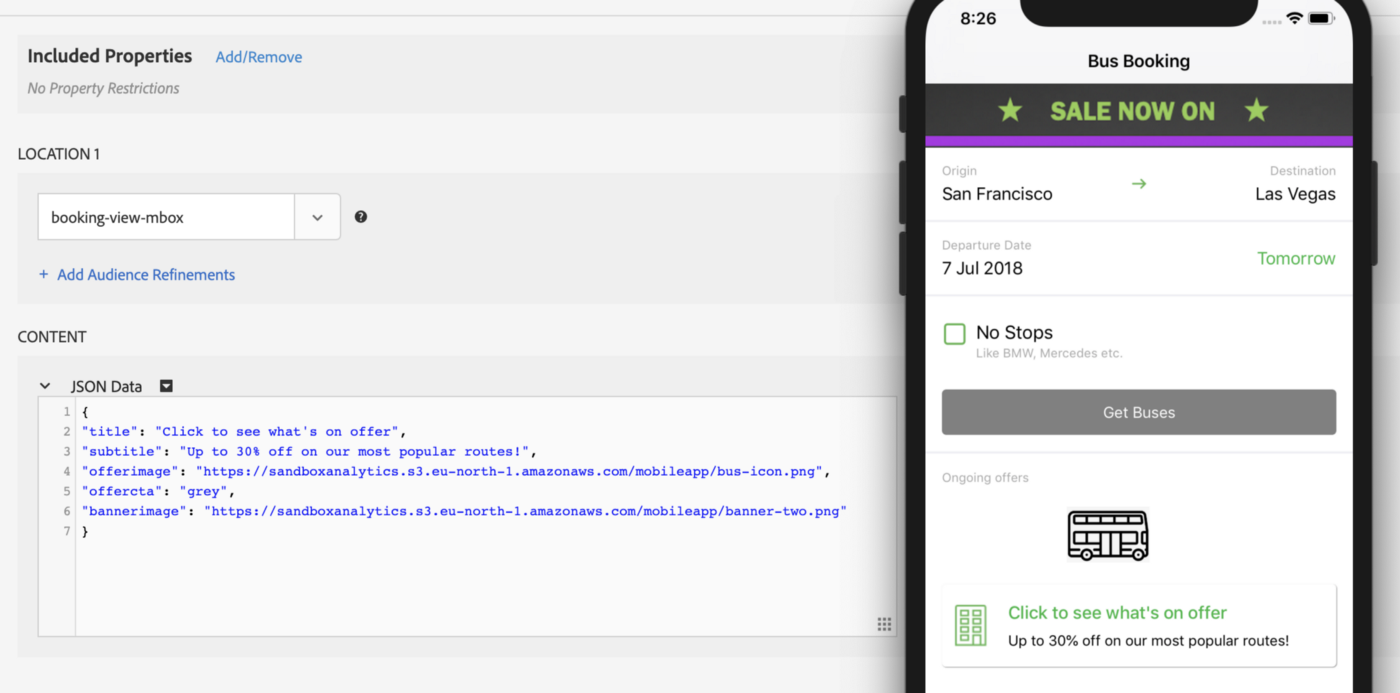Viewport: 1400px width, 693px height.
Task: Select Tomorrow for the departure date
Action: 1296,258
